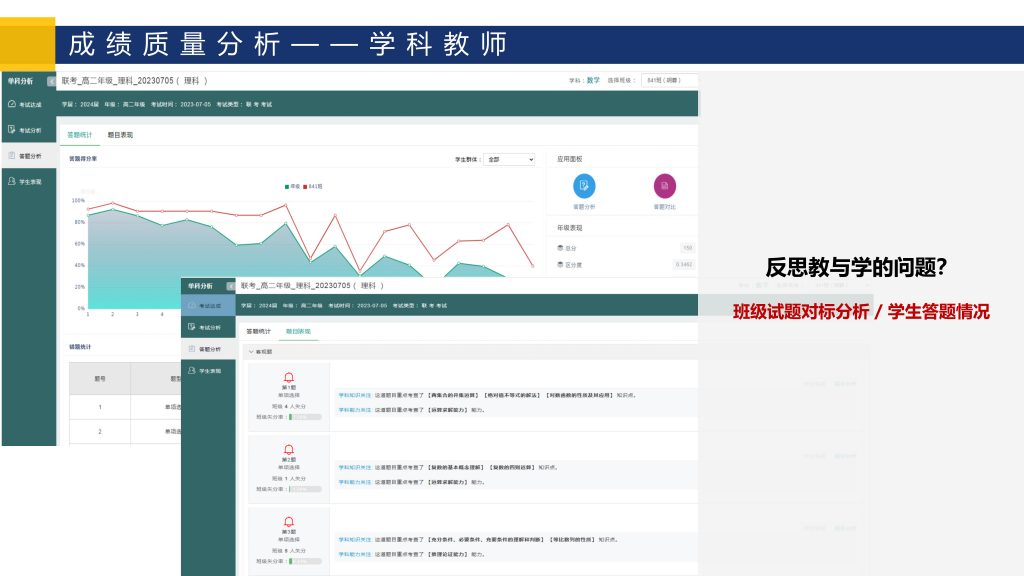Image resolution: width=1024 pixels, height=576 pixels.
Task: Click the blue 答题分析 circle icon
Action: tap(584, 186)
